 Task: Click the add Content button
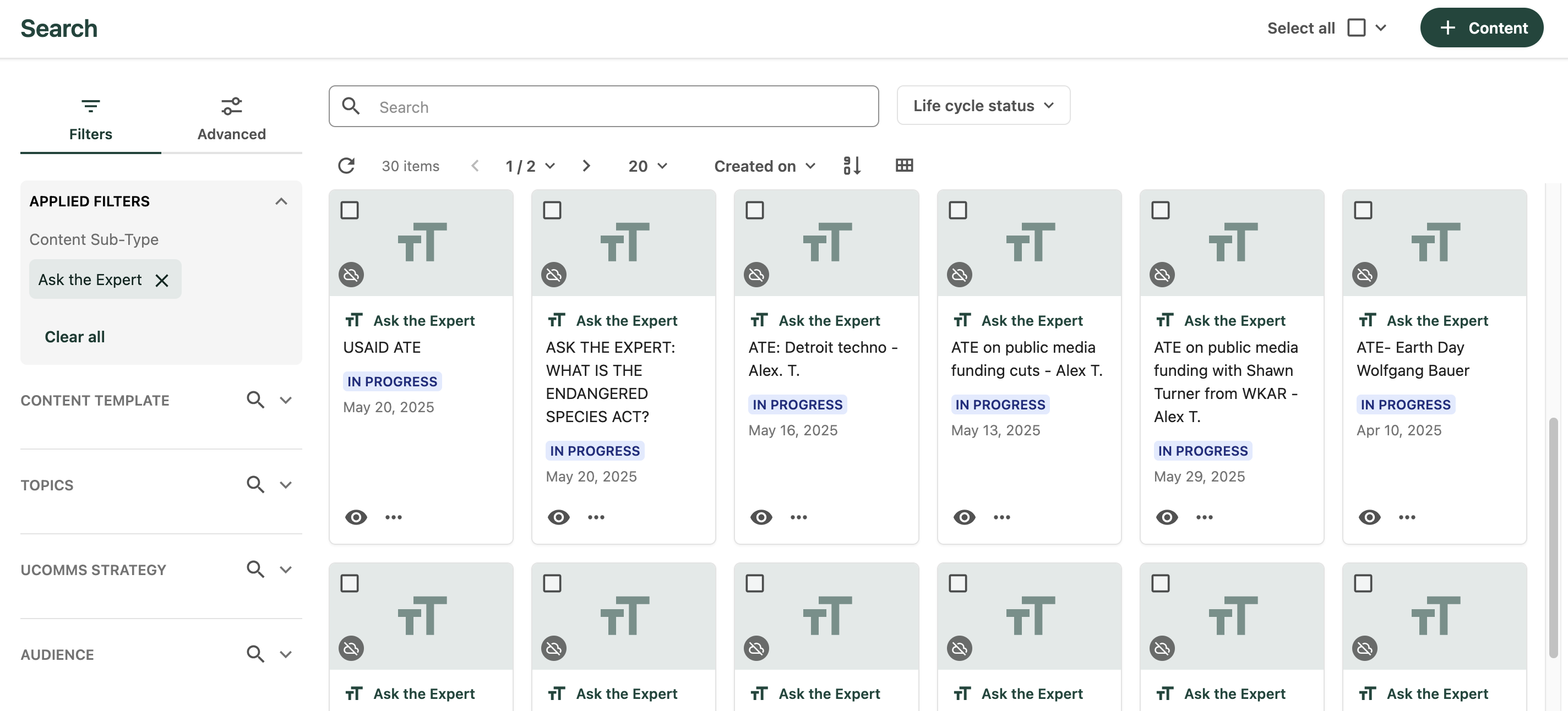point(1481,28)
